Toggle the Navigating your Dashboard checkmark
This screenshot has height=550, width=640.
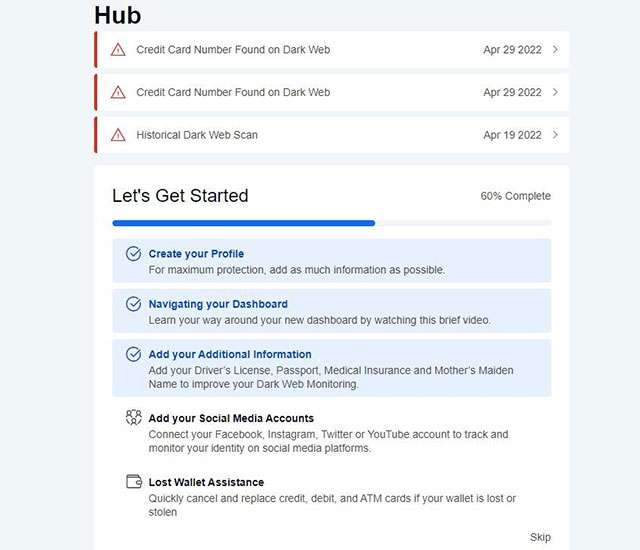[133, 304]
